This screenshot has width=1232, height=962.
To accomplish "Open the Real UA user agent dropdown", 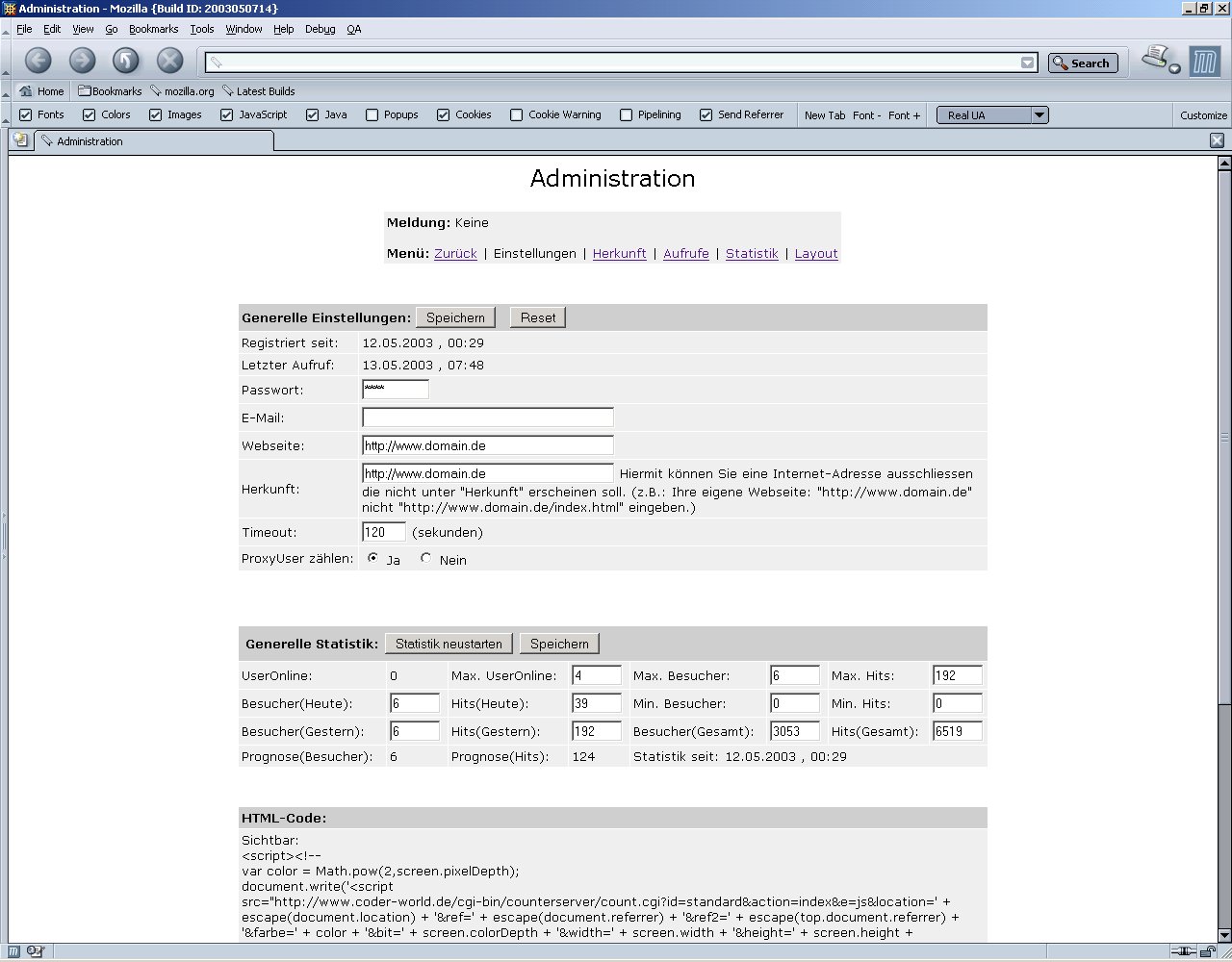I will (992, 115).
